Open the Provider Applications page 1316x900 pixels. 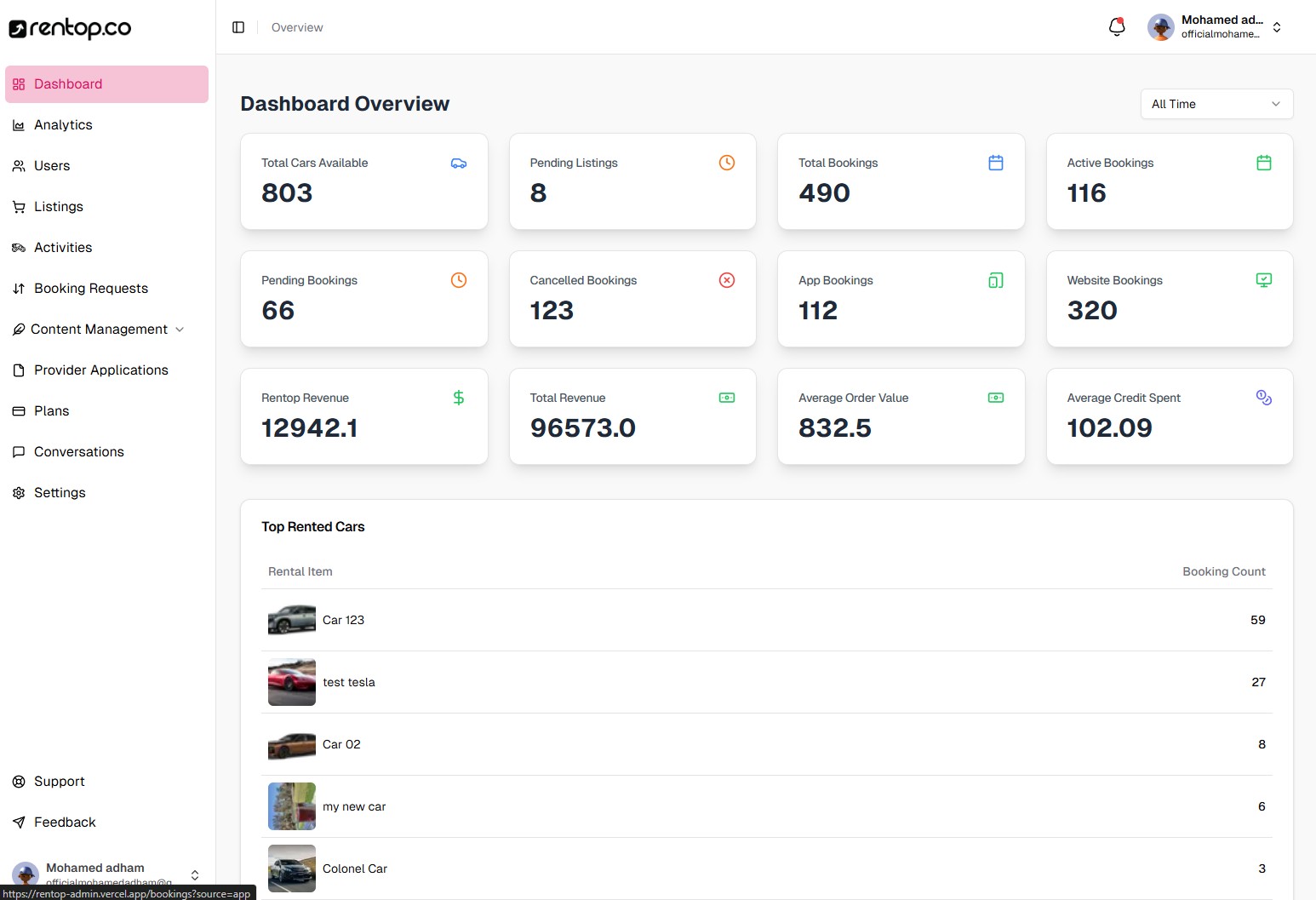100,370
